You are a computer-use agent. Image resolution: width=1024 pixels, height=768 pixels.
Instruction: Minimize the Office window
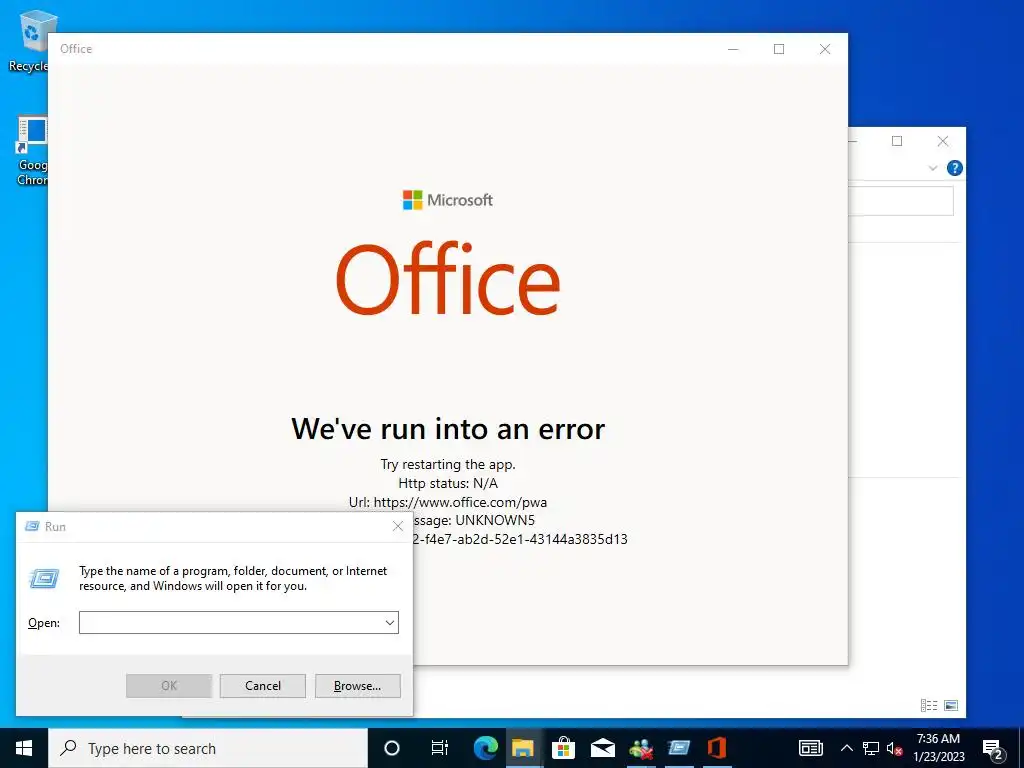pyautogui.click(x=733, y=49)
